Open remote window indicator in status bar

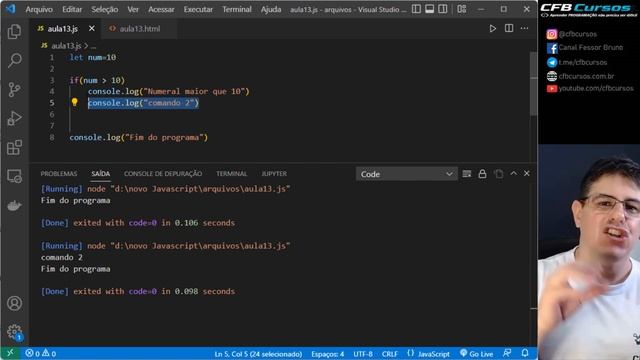[x=10, y=353]
